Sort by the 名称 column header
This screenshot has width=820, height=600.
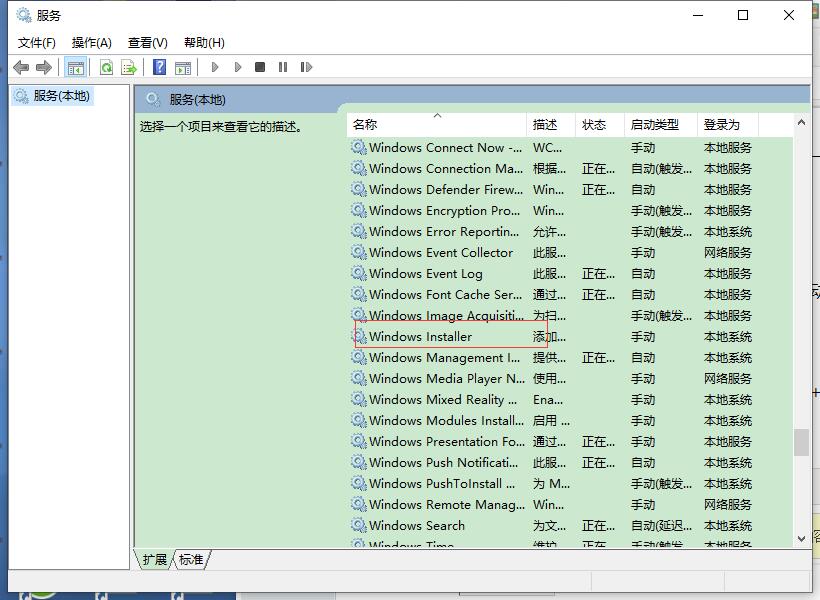(437, 124)
